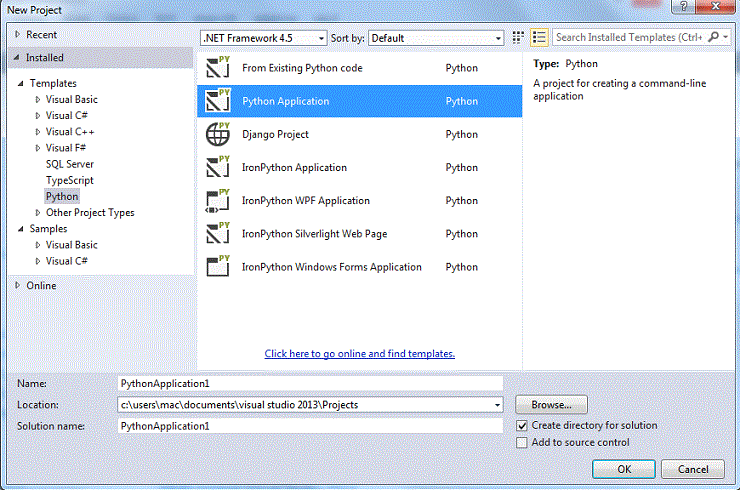The width and height of the screenshot is (740, 490).
Task: Open the Location path dropdown arrow
Action: coord(497,405)
